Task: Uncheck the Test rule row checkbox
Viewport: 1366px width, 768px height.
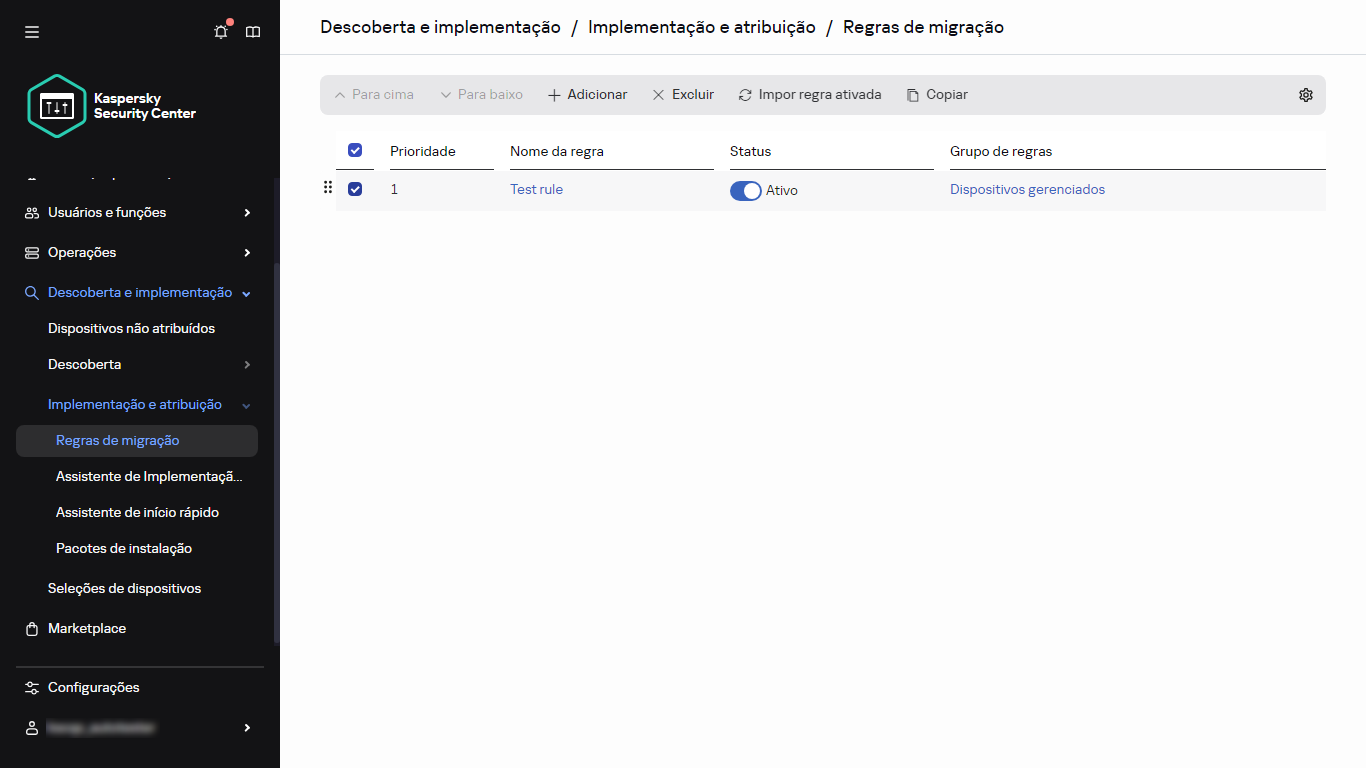Action: coord(355,189)
